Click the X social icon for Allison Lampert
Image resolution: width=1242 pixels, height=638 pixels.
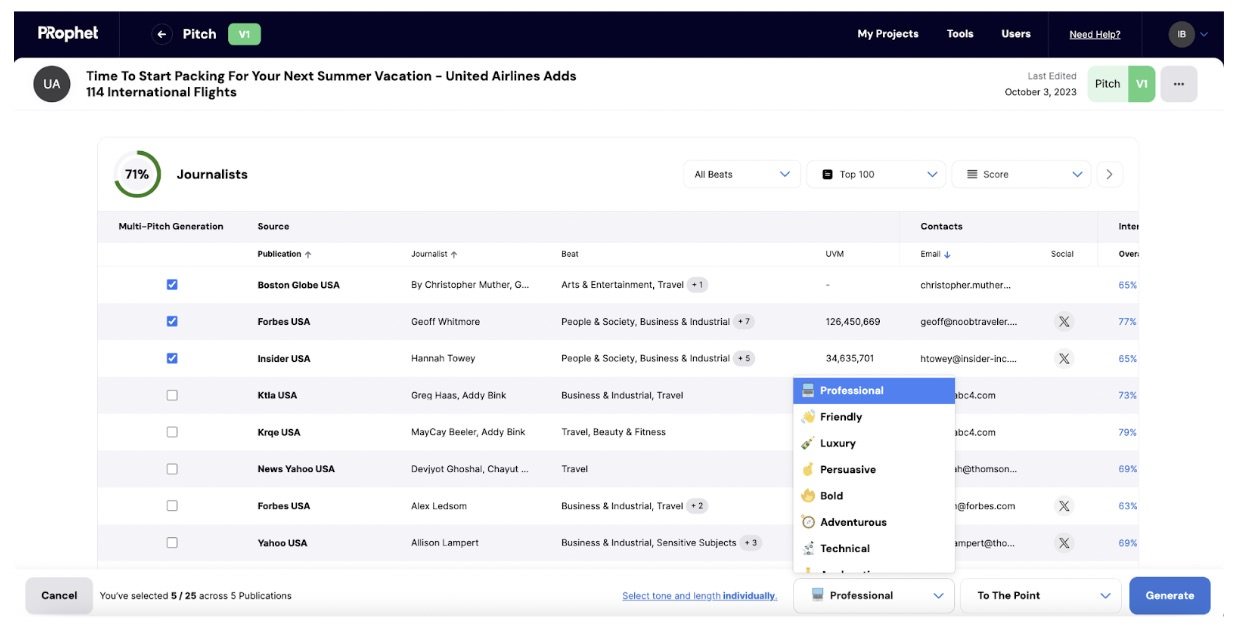[1064, 543]
